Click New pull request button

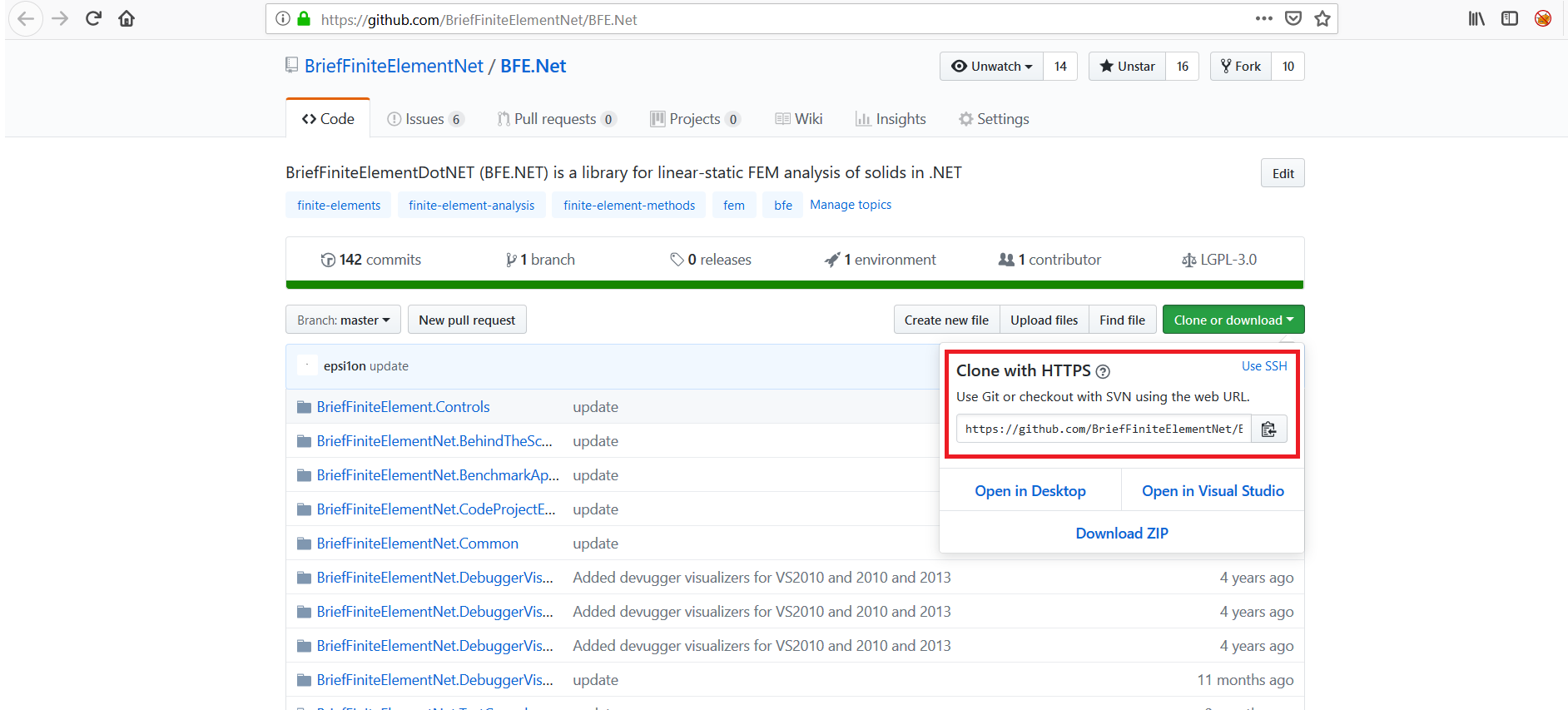467,320
